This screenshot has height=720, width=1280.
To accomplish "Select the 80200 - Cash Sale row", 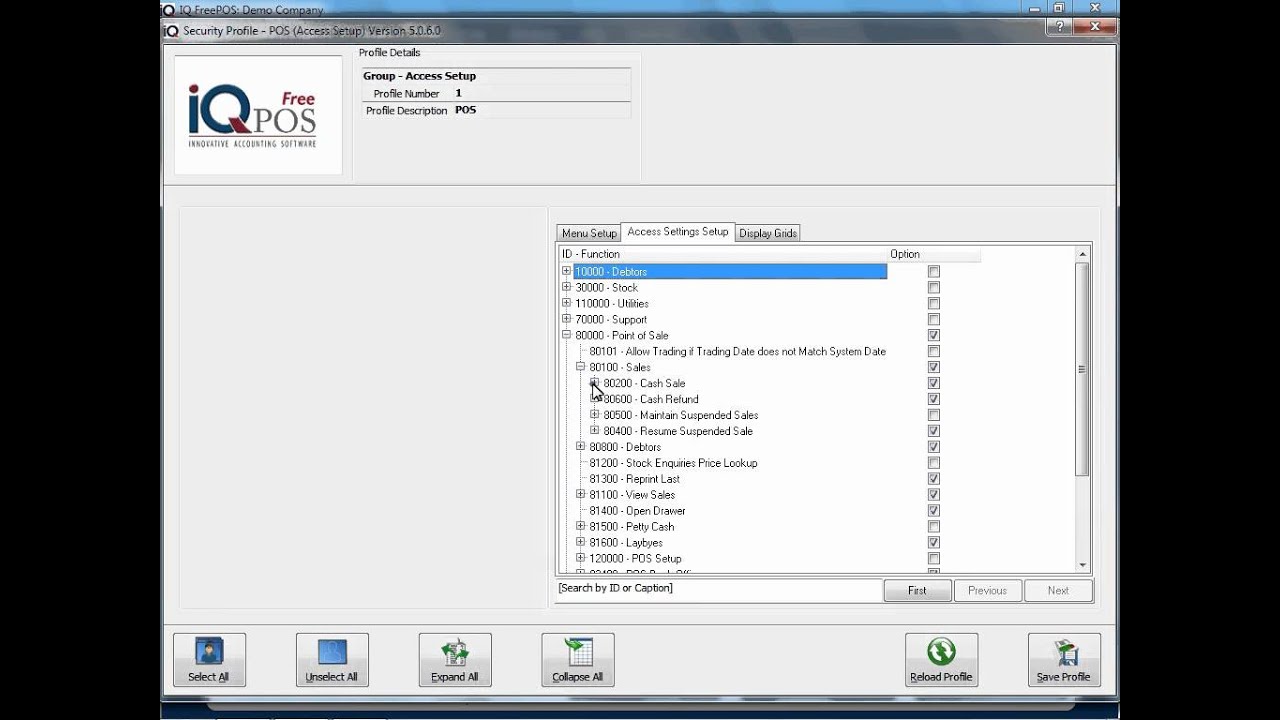I will click(x=644, y=383).
